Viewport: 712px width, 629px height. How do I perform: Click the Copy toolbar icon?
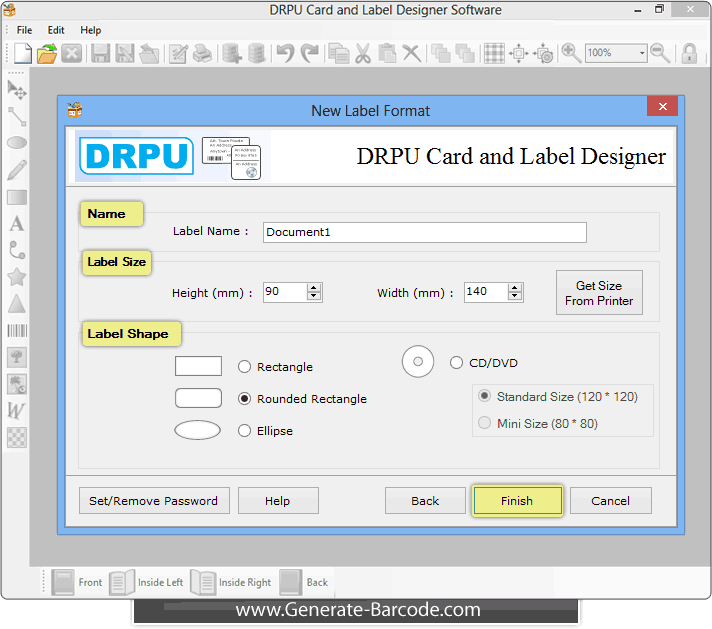click(339, 53)
